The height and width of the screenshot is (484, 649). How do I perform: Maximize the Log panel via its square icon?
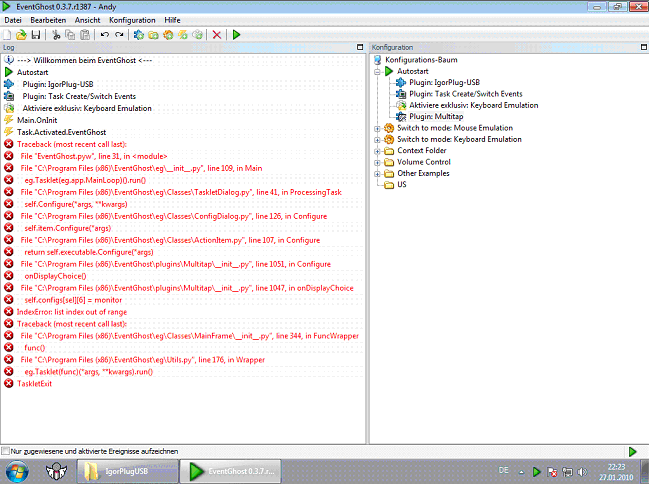(x=360, y=47)
